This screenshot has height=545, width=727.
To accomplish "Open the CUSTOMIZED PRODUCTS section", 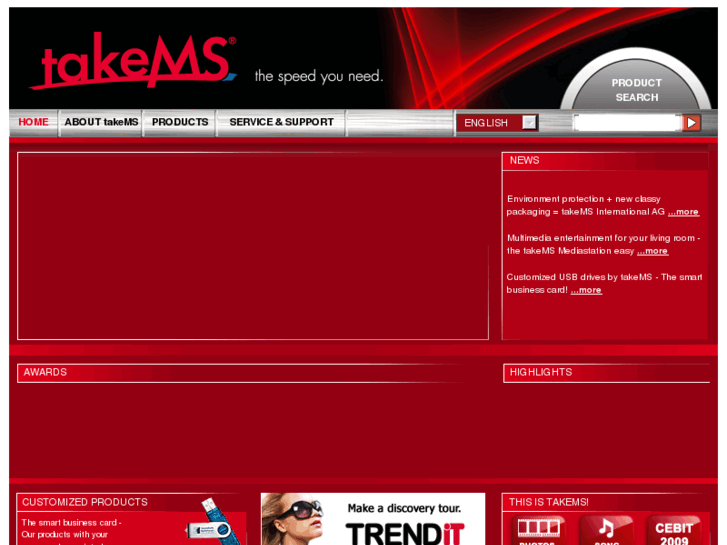I will [x=85, y=502].
